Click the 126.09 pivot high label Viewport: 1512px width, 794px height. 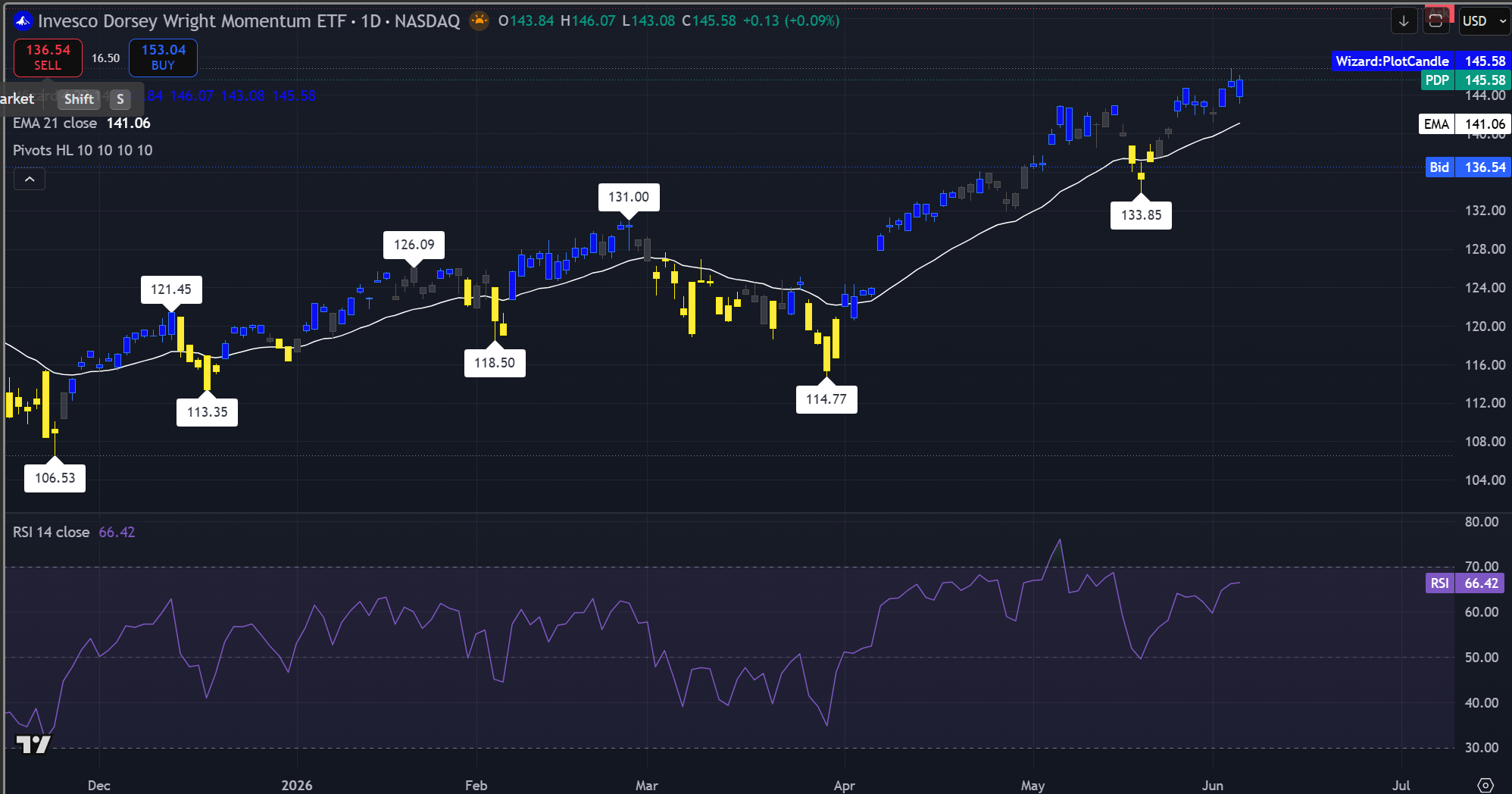tap(414, 245)
